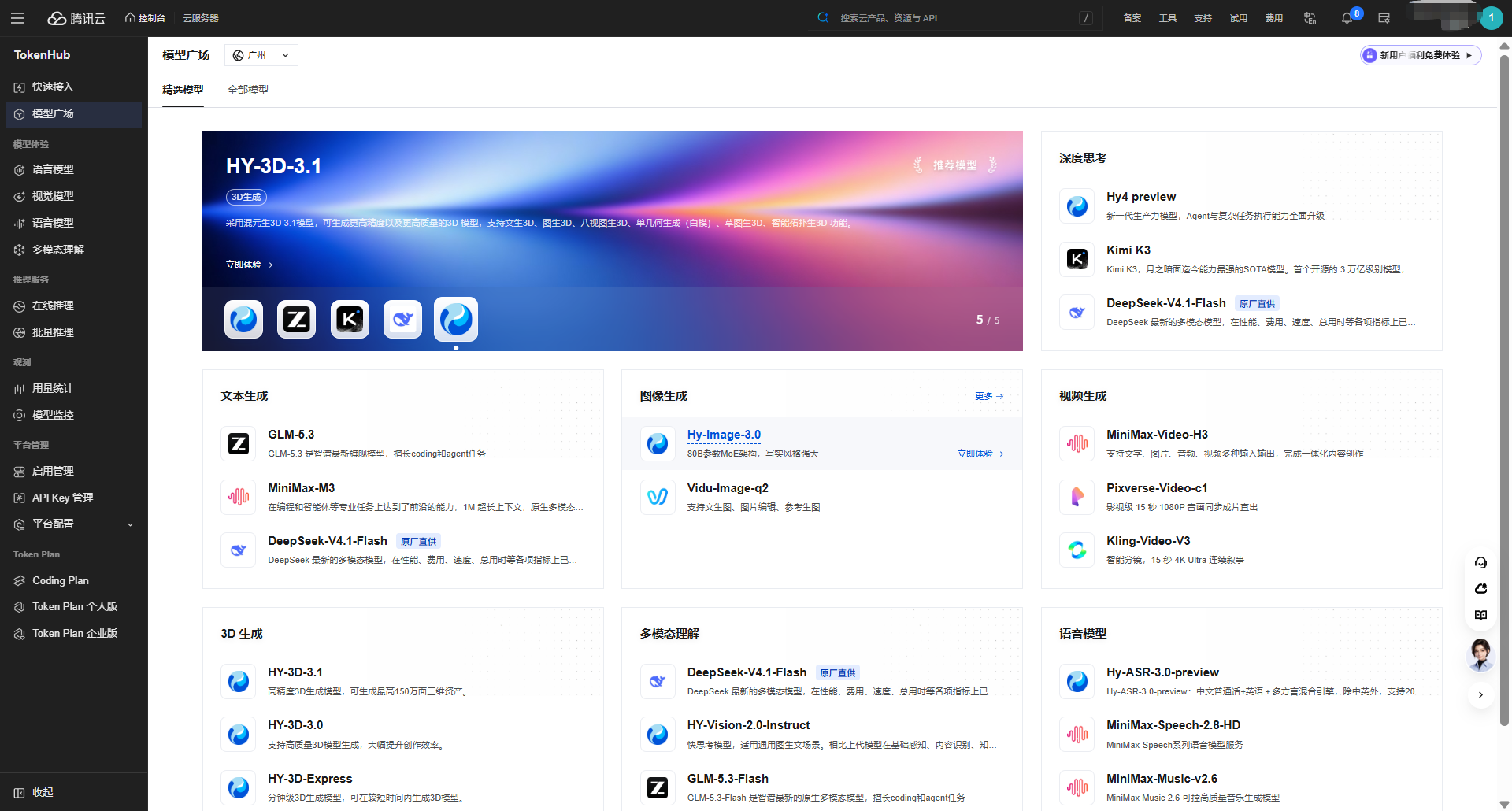
Task: Open Token Plan 个人版 in sidebar
Action: [x=74, y=606]
